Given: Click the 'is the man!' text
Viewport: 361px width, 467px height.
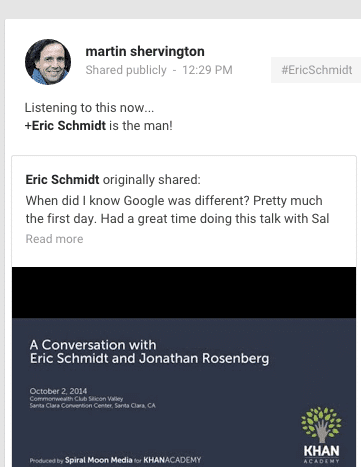Looking at the screenshot, I should point(141,126).
